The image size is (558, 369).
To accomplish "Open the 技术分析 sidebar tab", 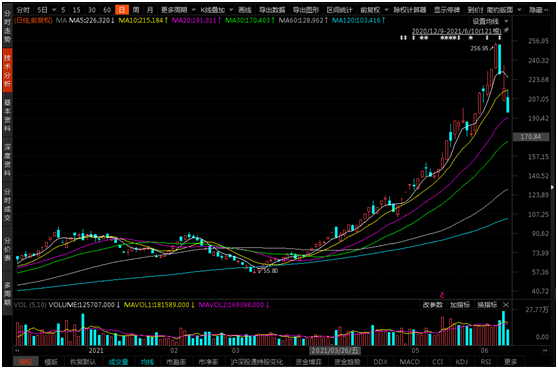I will [7, 70].
